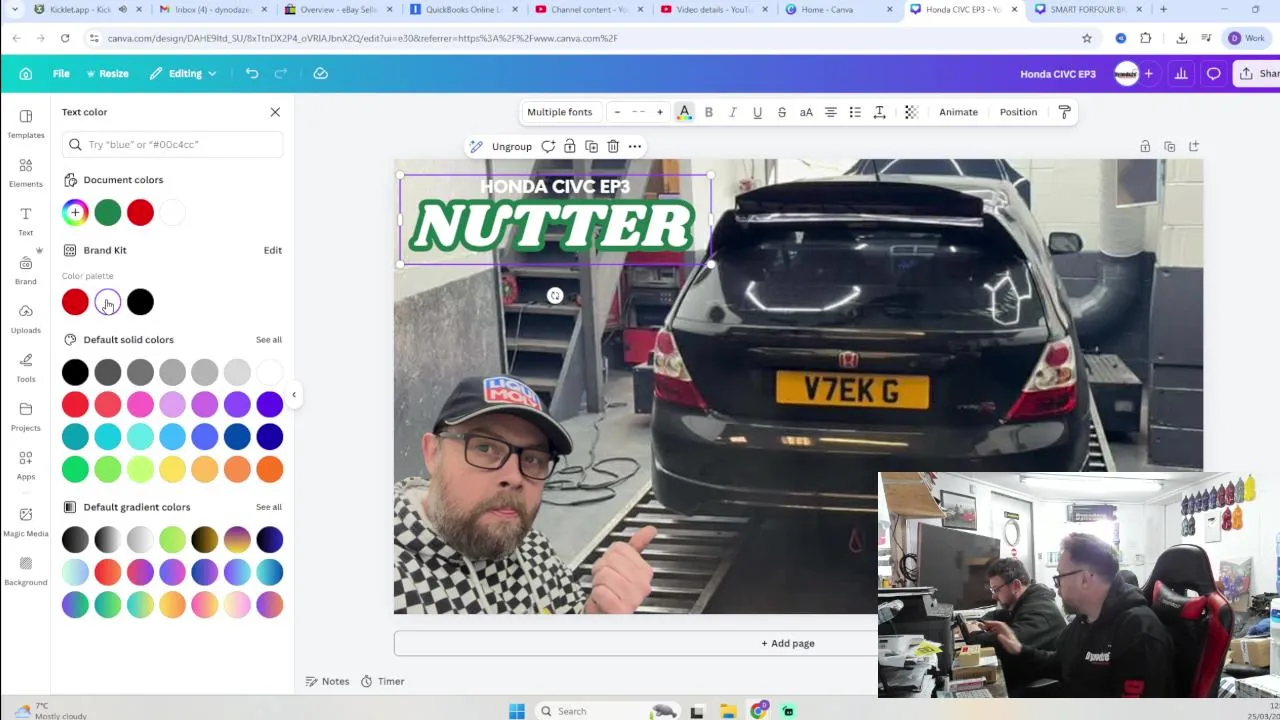Open the Magic Media sidebar panel
Image resolution: width=1280 pixels, height=720 pixels.
26,521
